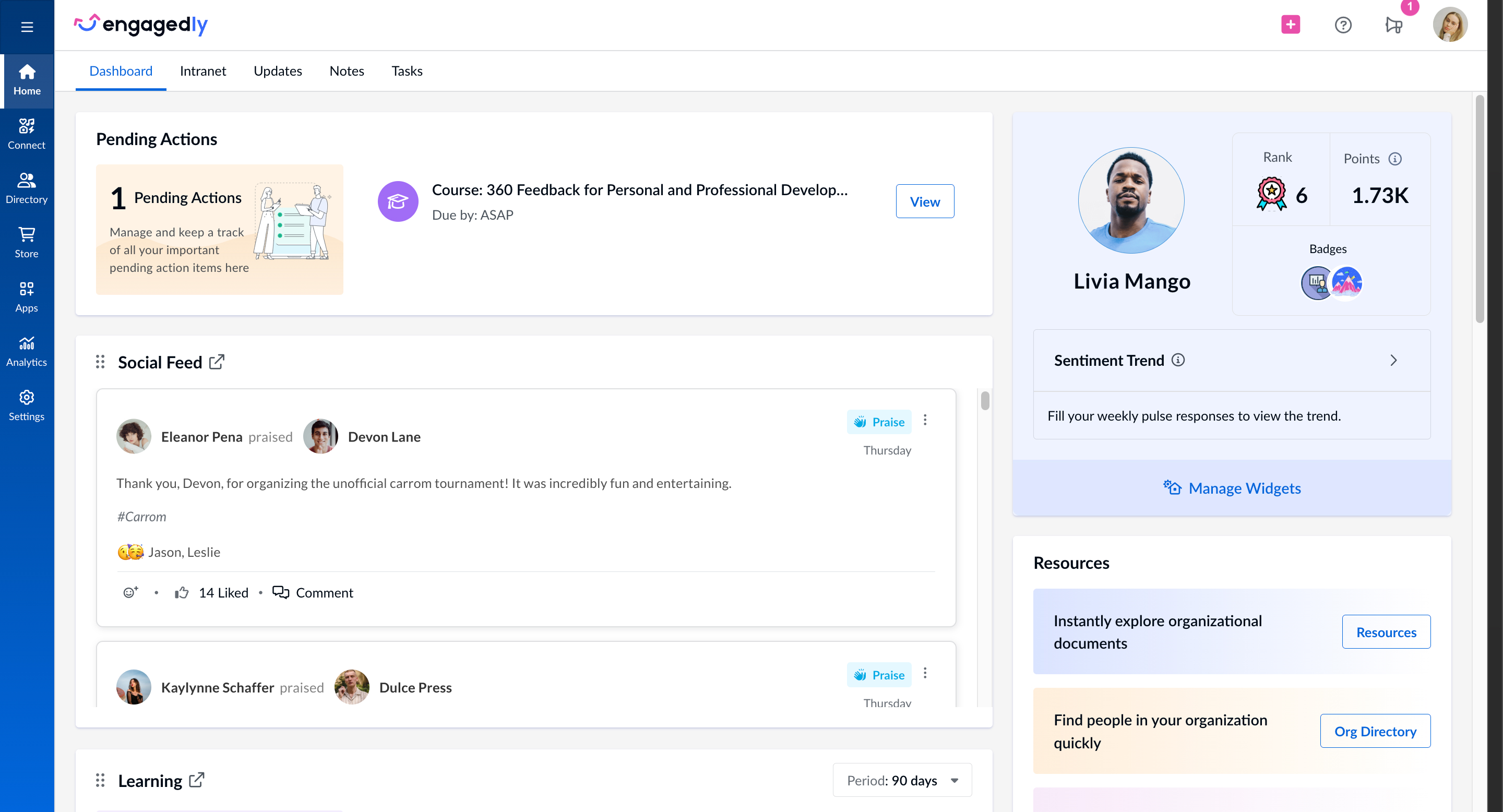Open the Notes tab
1503x812 pixels.
tap(347, 70)
